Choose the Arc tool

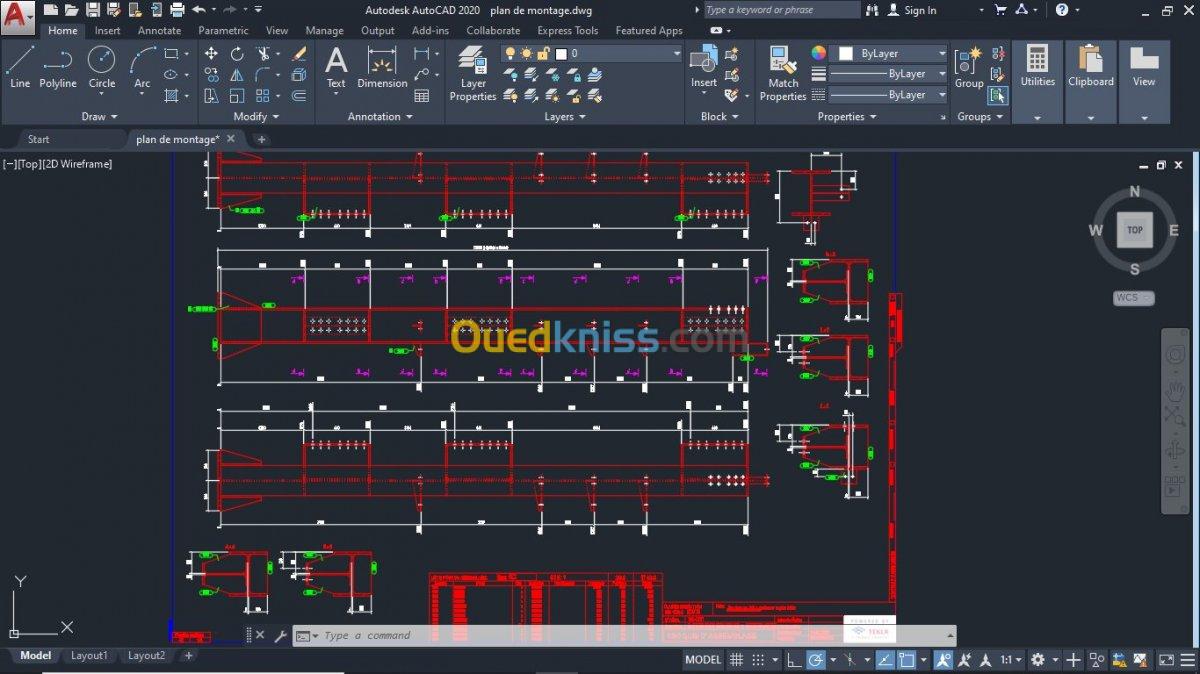pyautogui.click(x=143, y=66)
